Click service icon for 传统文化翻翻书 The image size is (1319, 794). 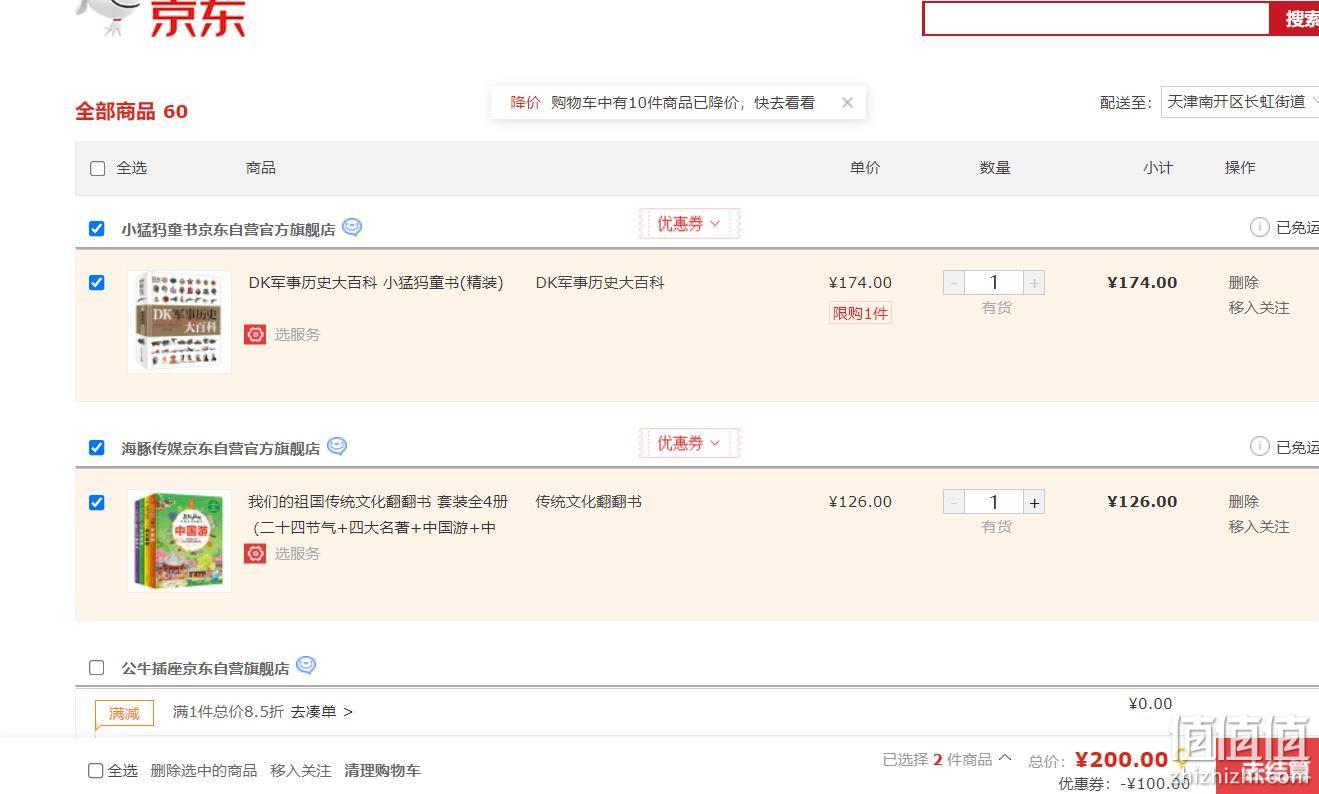(x=255, y=553)
